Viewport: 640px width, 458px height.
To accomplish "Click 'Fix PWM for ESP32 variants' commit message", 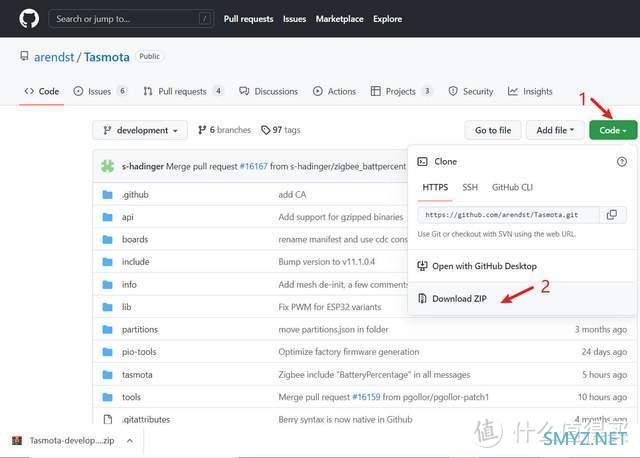I will [330, 307].
